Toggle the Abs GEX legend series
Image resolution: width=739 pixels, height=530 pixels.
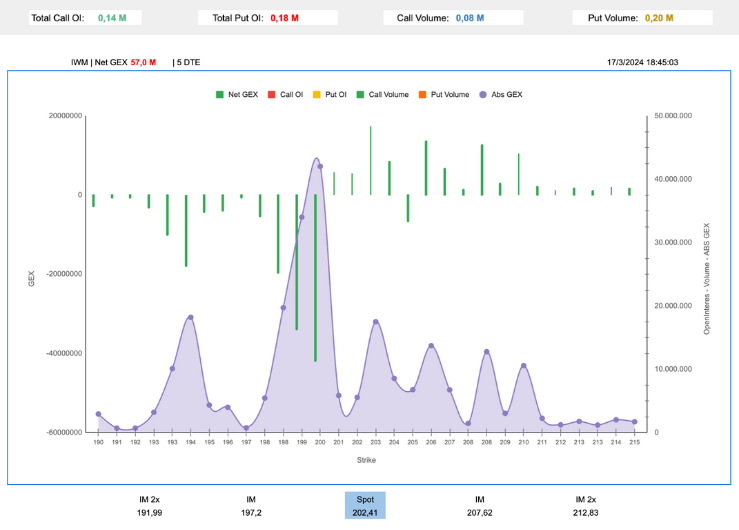pyautogui.click(x=501, y=95)
